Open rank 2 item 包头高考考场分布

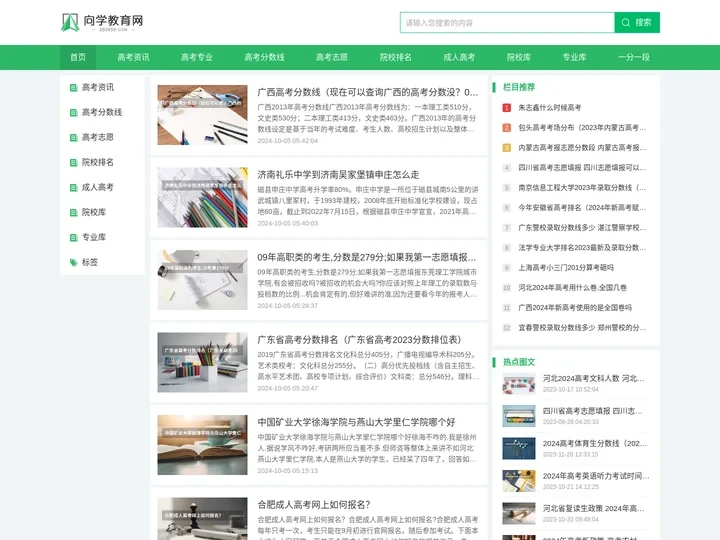pos(582,128)
